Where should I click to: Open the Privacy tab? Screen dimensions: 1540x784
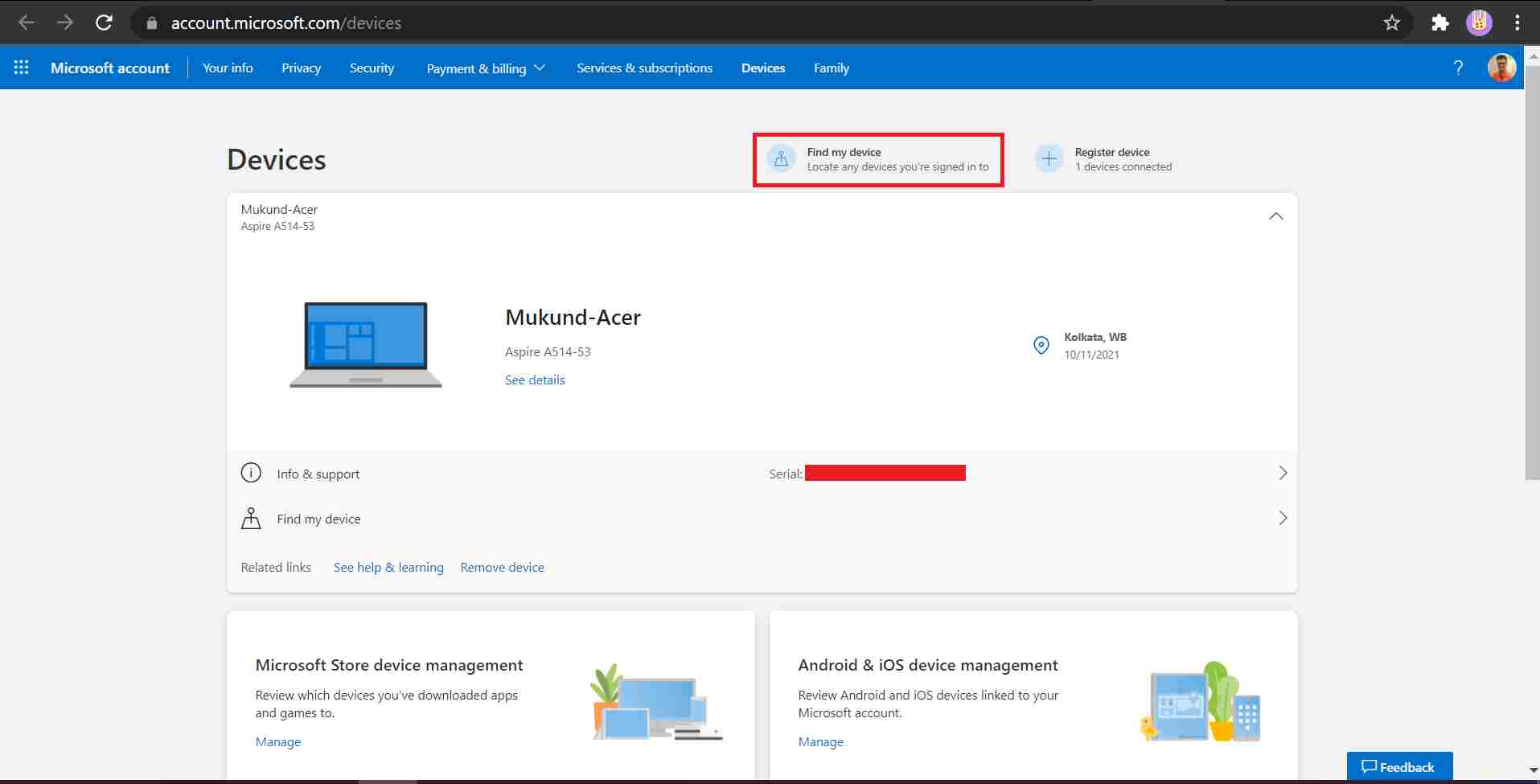click(301, 68)
